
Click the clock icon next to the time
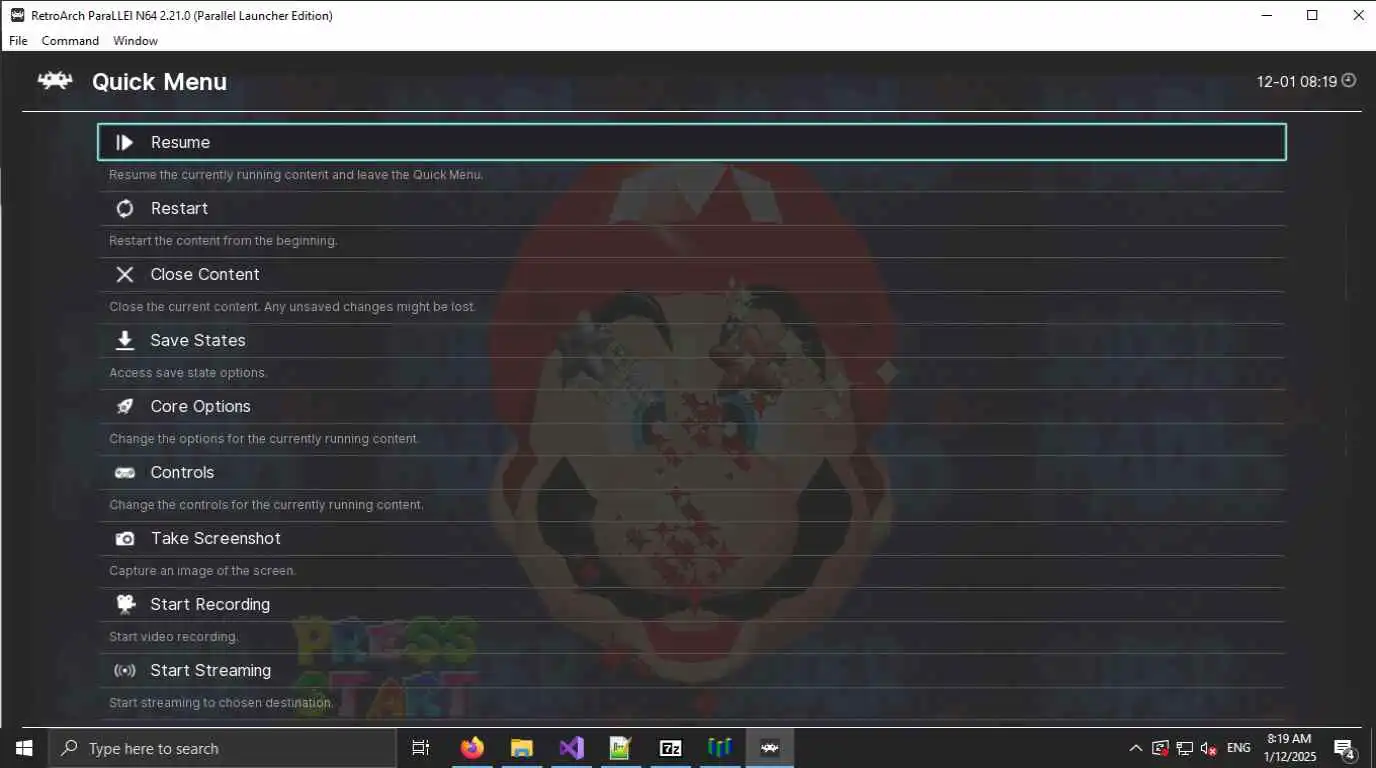point(1349,81)
